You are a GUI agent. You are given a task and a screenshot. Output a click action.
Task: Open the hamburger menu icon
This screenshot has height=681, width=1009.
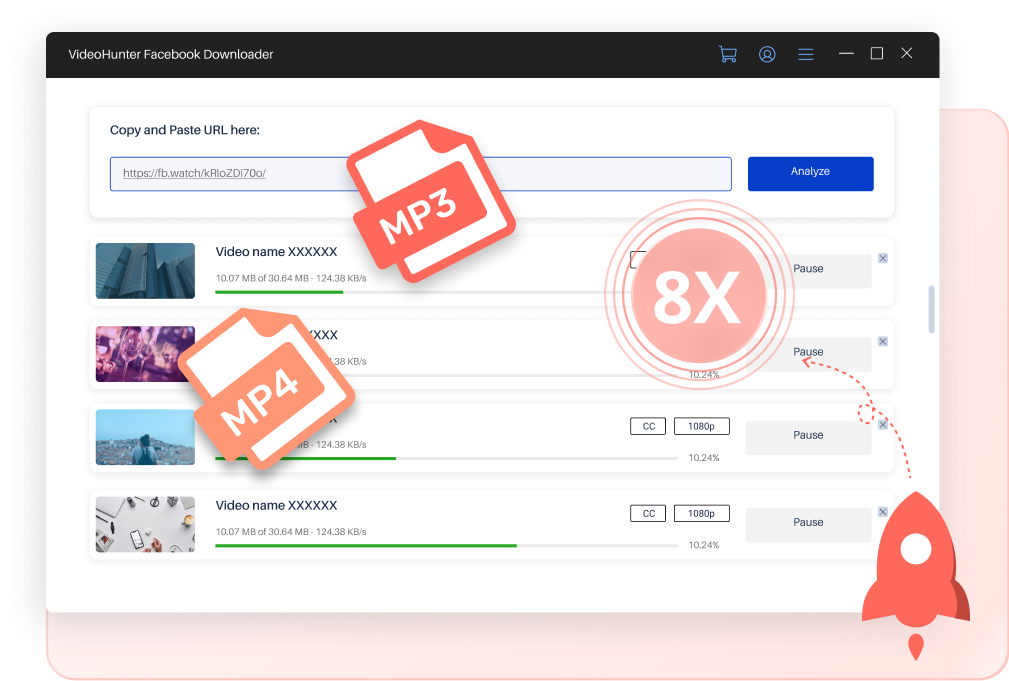tap(806, 54)
